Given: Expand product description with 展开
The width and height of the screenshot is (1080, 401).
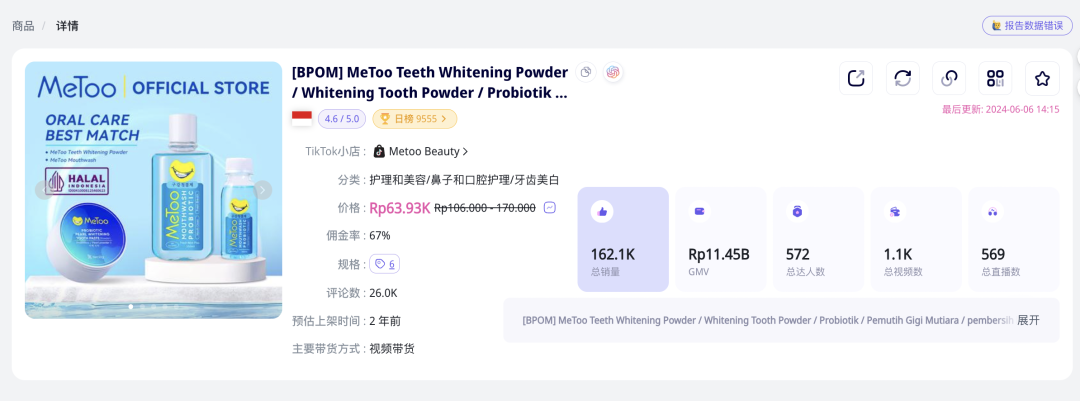Looking at the screenshot, I should [1028, 321].
